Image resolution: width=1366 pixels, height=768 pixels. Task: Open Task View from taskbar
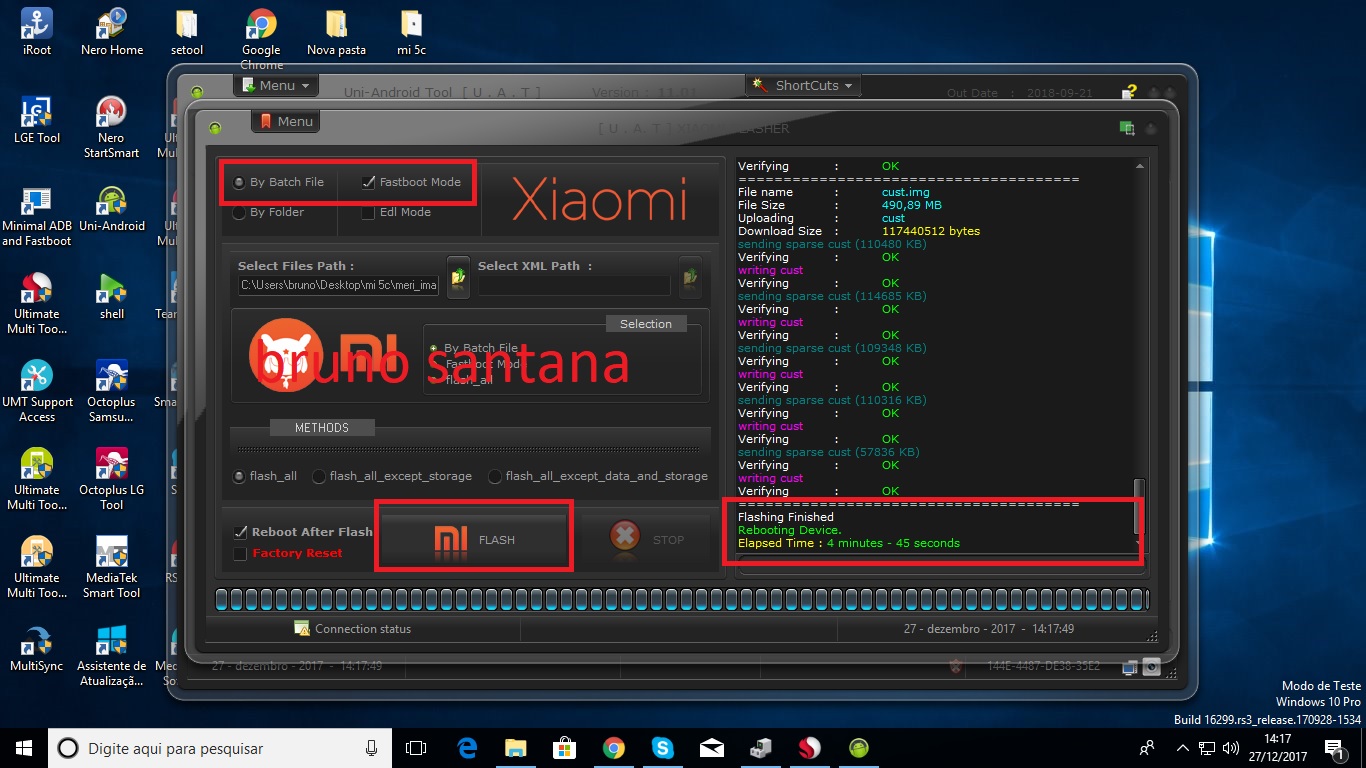pyautogui.click(x=416, y=748)
